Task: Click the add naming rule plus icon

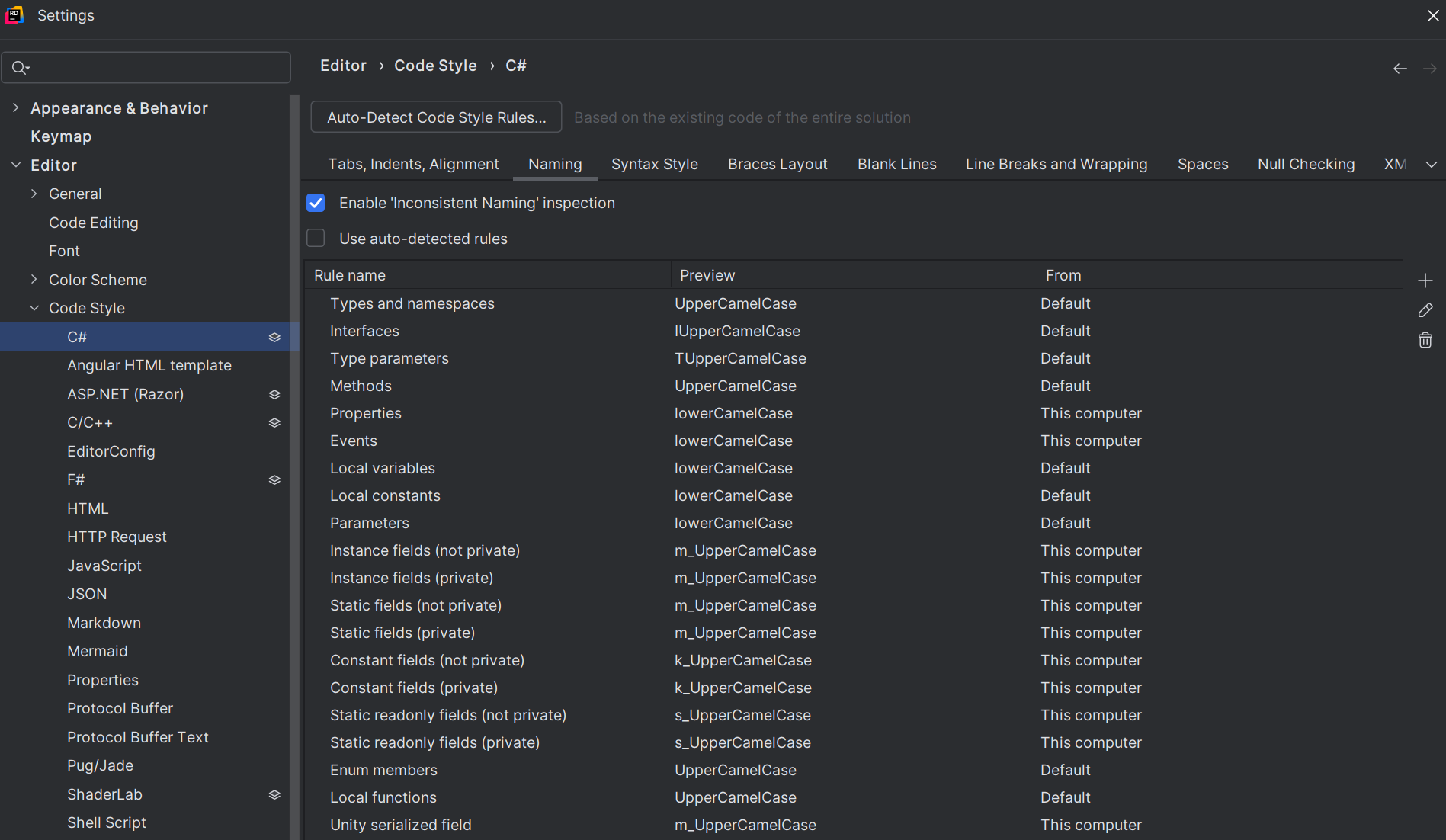Action: click(x=1425, y=281)
